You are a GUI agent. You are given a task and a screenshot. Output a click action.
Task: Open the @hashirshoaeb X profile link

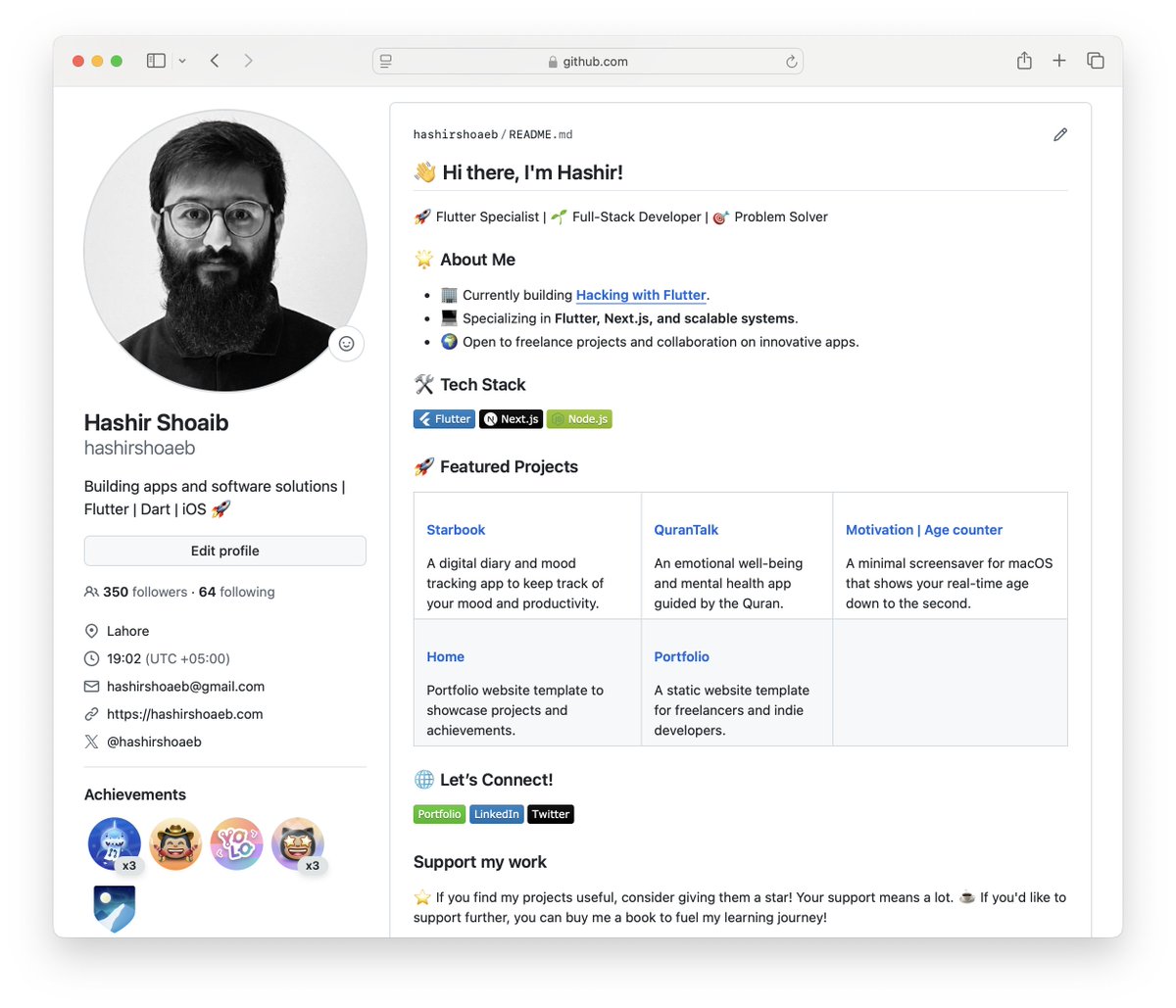coord(154,742)
